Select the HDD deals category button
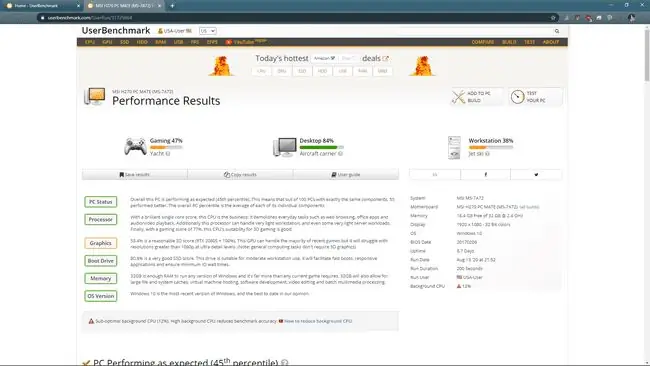 [322, 71]
